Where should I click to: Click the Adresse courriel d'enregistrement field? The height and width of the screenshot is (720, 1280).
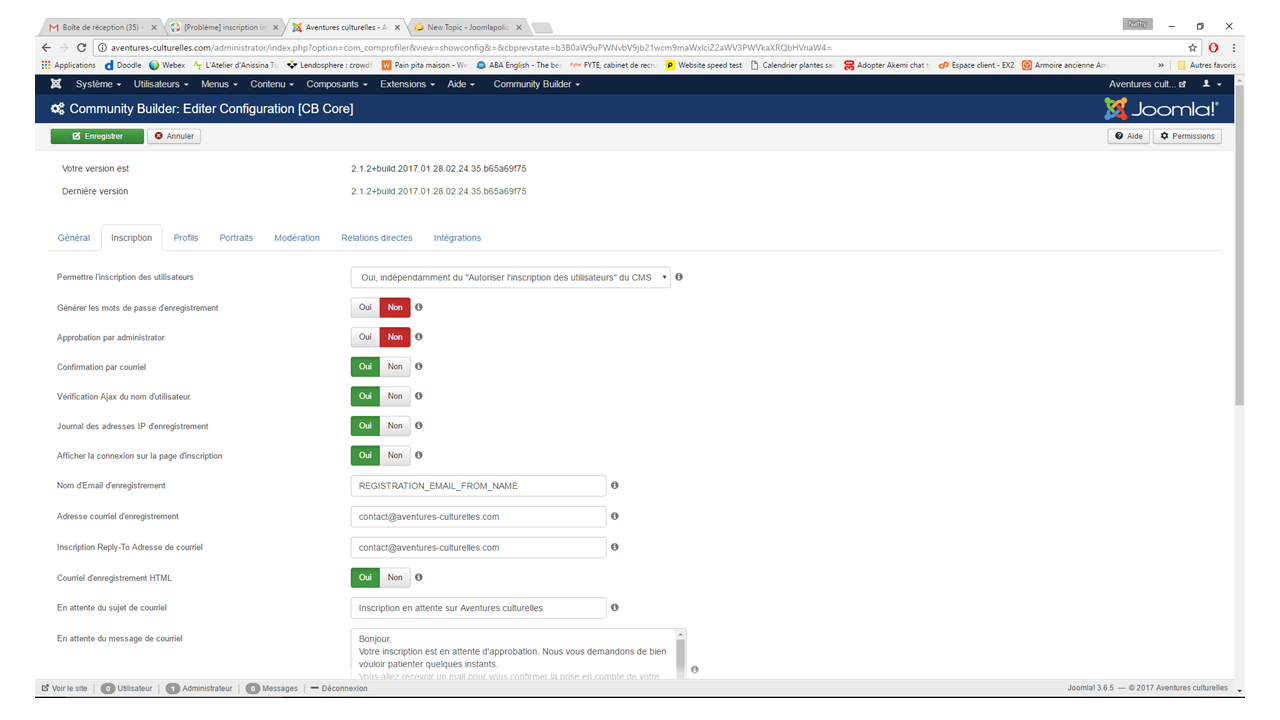point(479,517)
